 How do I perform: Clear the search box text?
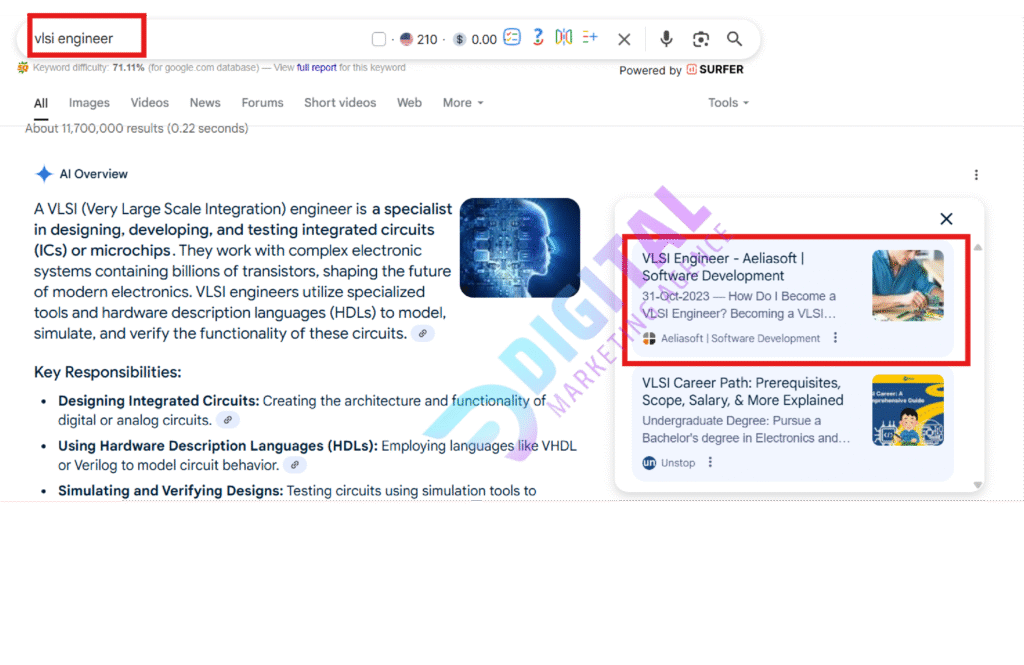pyautogui.click(x=624, y=39)
